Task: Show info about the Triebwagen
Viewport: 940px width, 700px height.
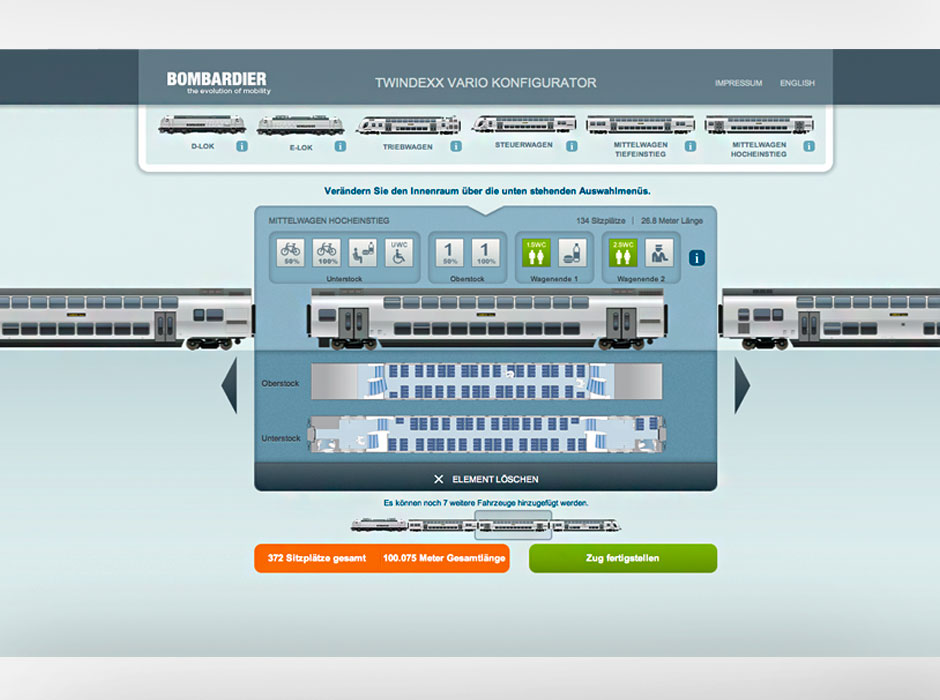Action: click(456, 146)
